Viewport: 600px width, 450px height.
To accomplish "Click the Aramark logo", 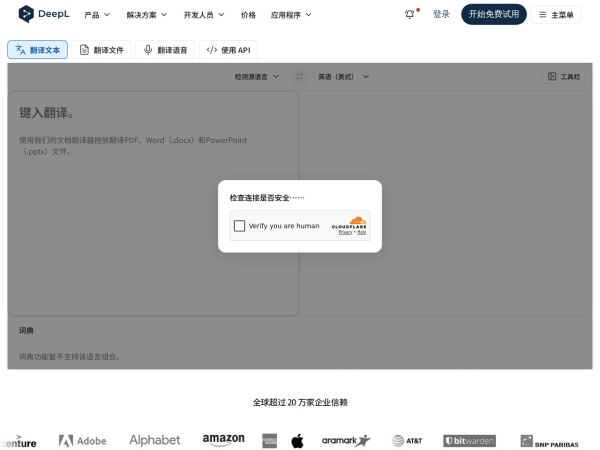I will pos(346,441).
